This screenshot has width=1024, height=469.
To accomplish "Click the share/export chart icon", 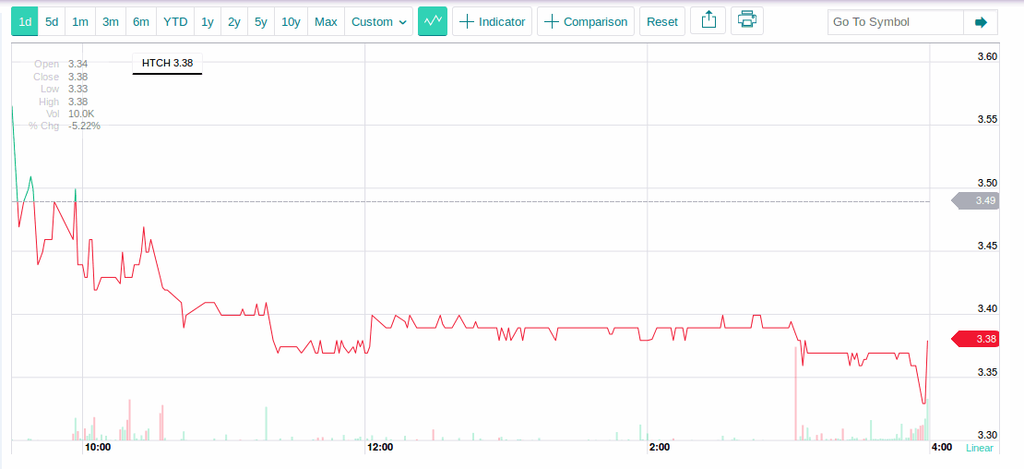I will [x=709, y=22].
